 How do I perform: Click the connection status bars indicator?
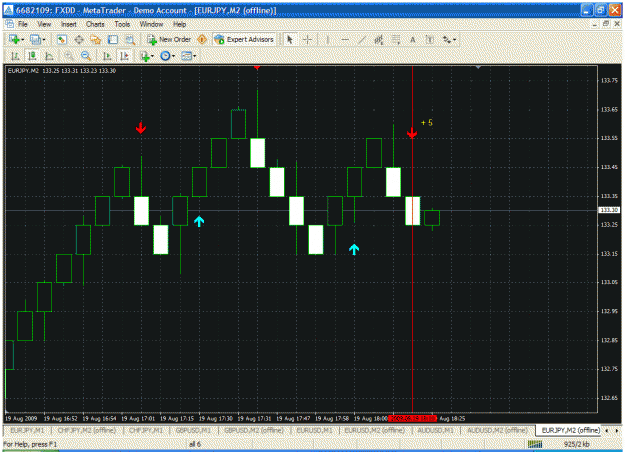point(535,444)
